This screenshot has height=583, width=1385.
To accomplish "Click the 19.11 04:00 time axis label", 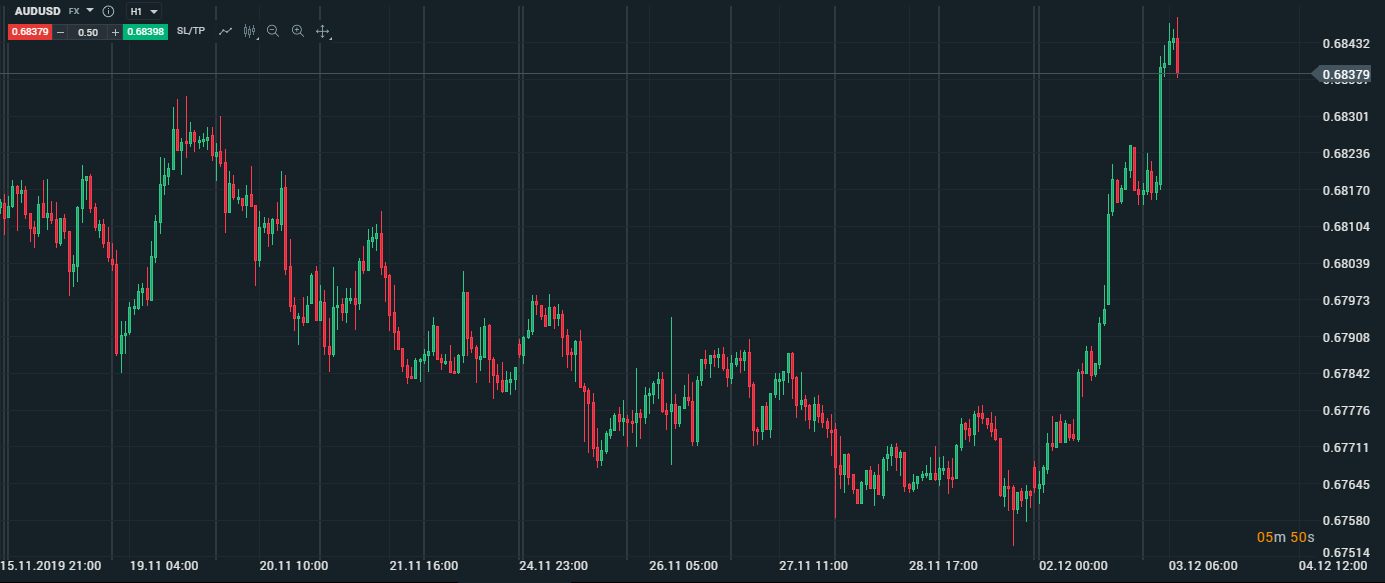I will tap(164, 566).
